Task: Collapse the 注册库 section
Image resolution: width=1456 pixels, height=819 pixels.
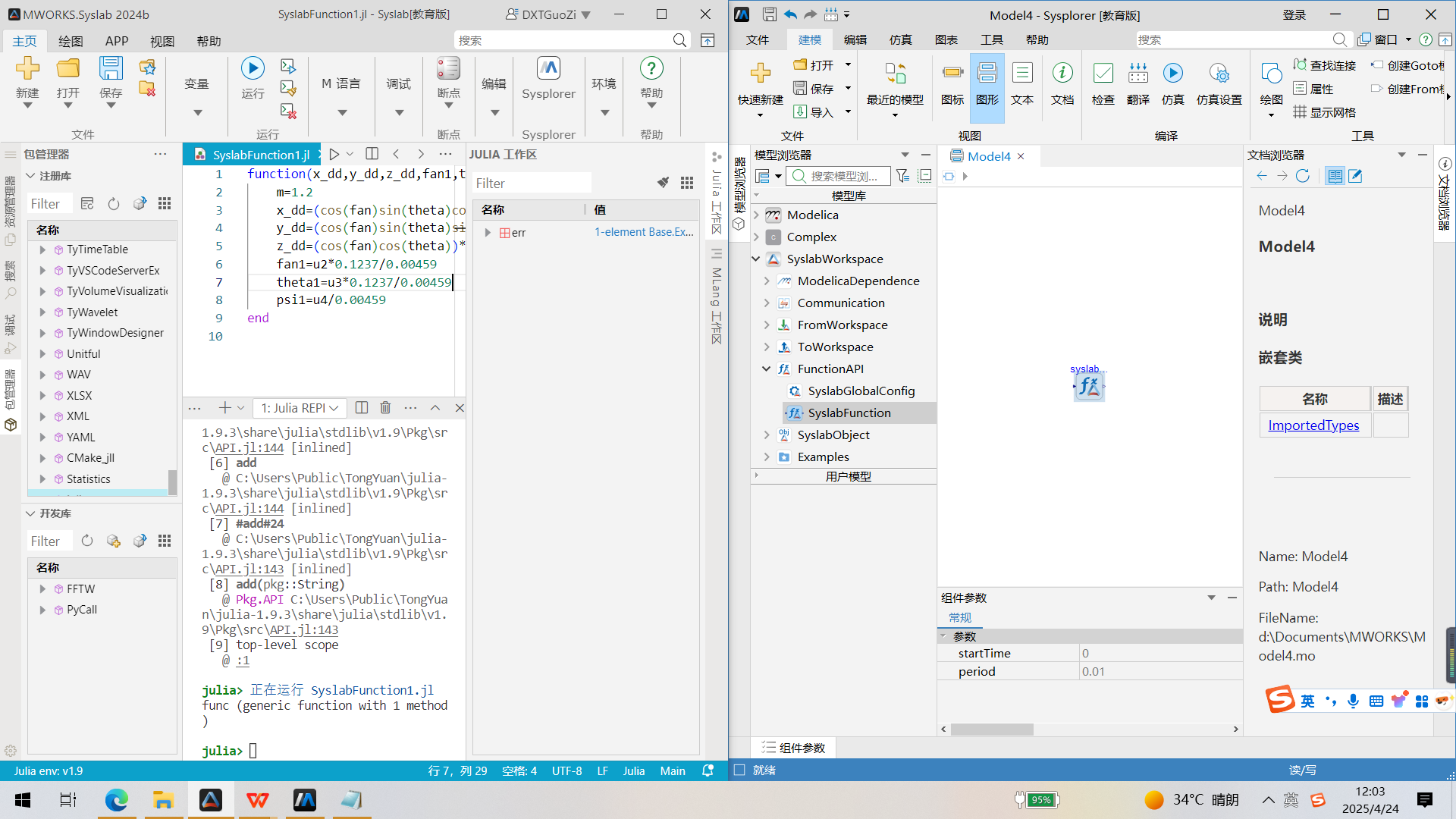Action: pos(30,176)
